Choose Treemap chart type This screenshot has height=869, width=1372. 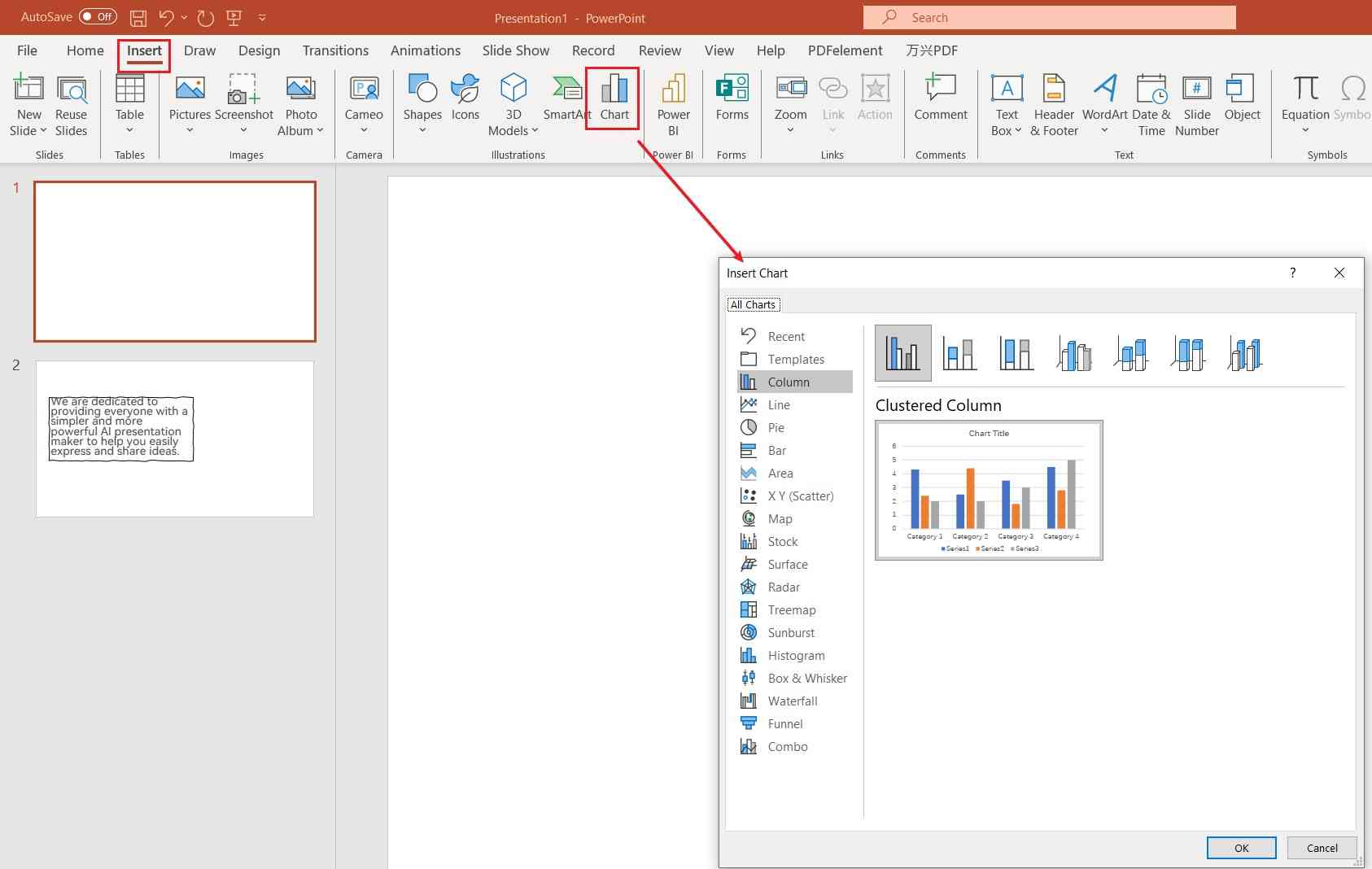click(795, 609)
